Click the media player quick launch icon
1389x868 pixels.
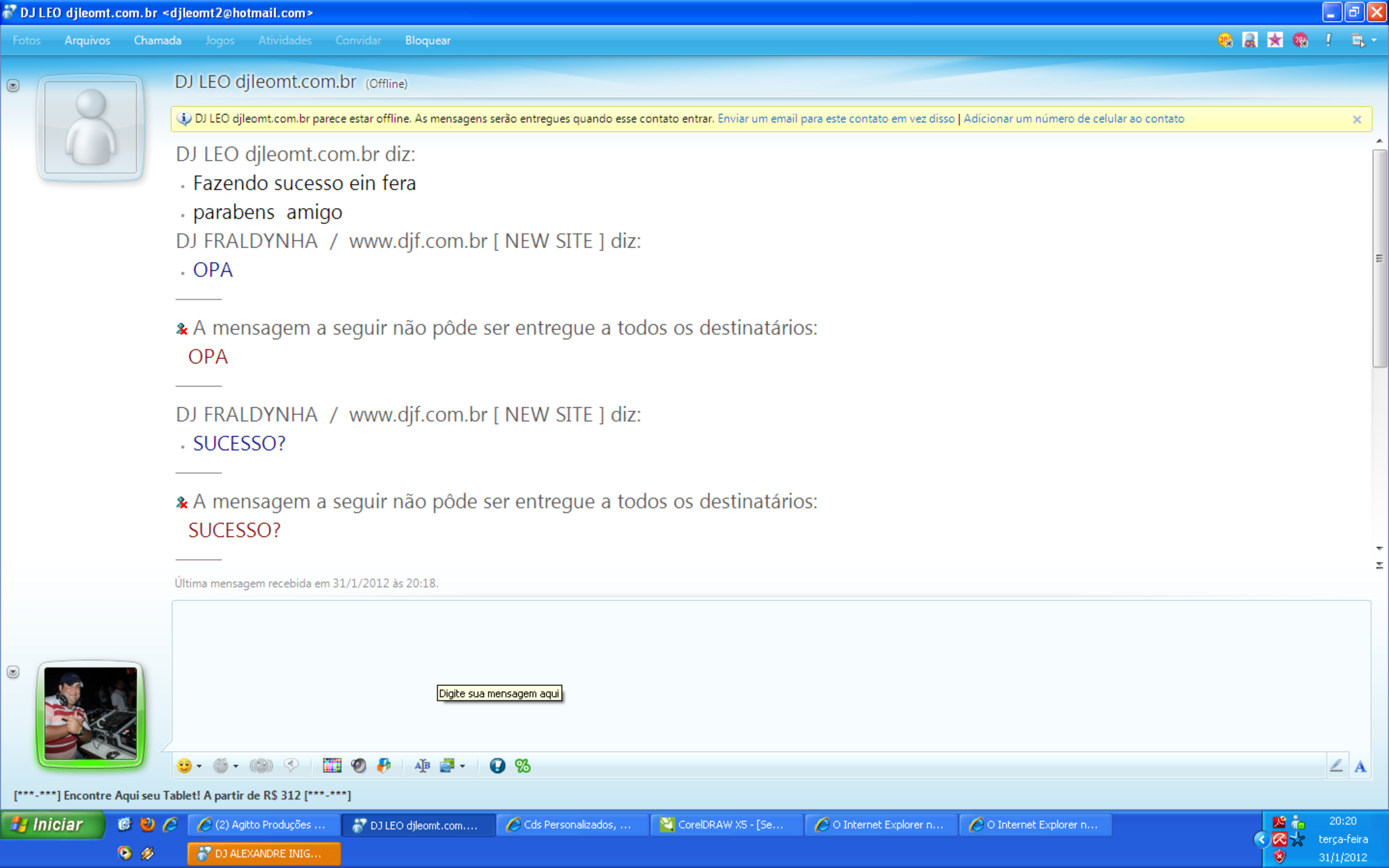pyautogui.click(x=124, y=853)
